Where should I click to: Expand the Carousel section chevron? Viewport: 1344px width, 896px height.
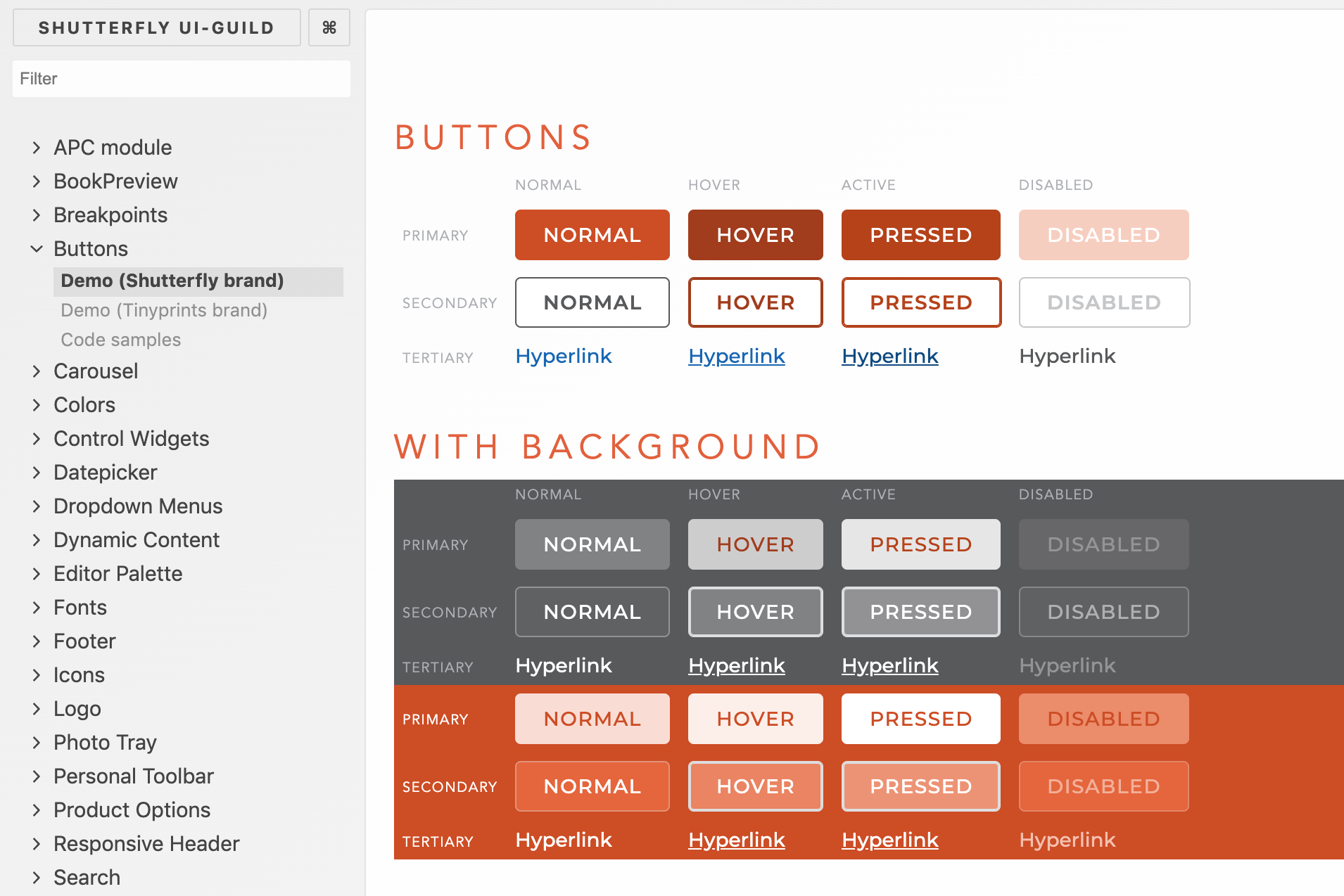(37, 371)
